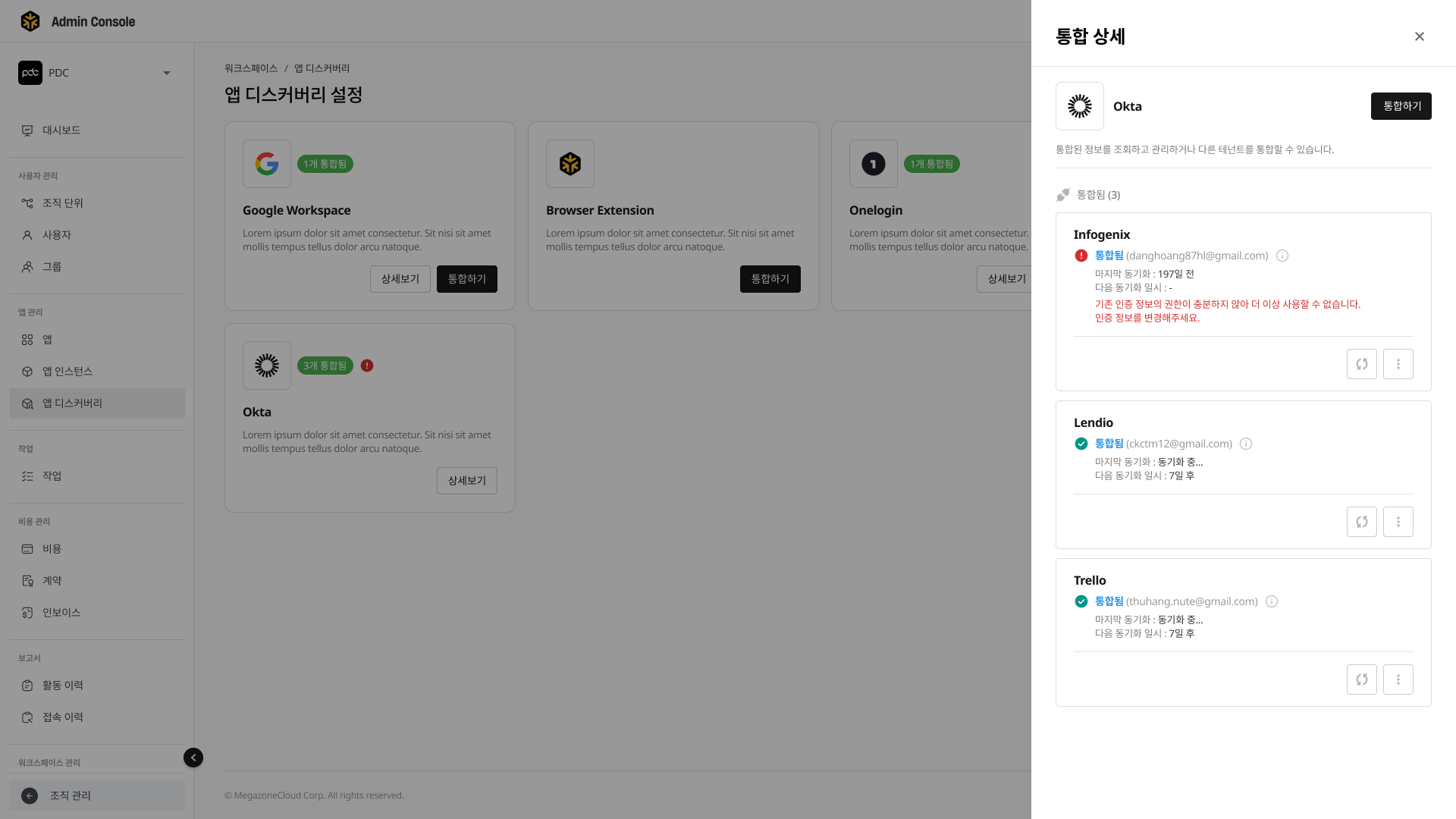Viewport: 1456px width, 819px height.
Task: Collapse the sidebar with the round arrow button
Action: point(193,758)
